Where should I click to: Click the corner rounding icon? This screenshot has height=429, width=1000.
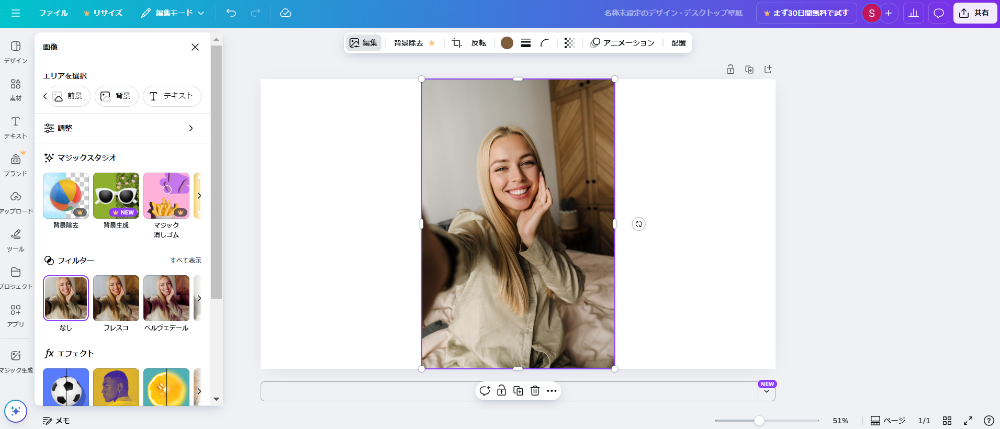545,43
